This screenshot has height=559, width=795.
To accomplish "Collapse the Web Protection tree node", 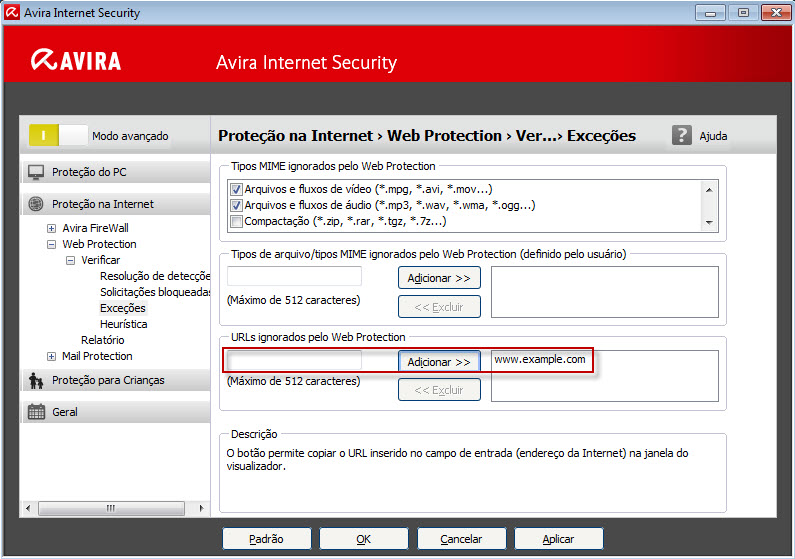I will click(51, 244).
